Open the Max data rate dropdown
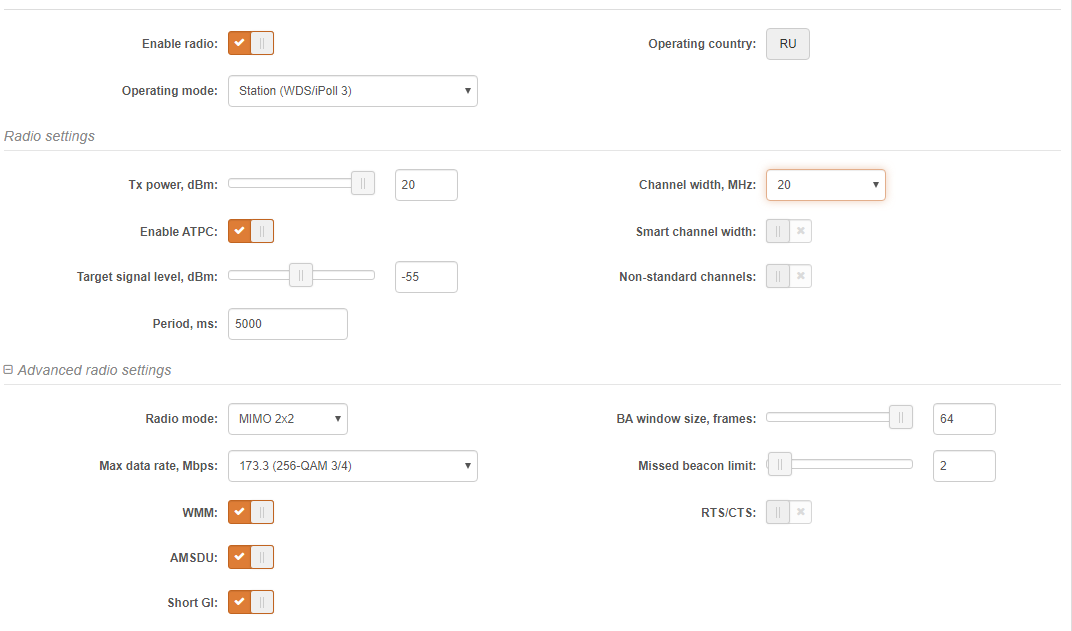This screenshot has height=631, width=1072. point(352,466)
